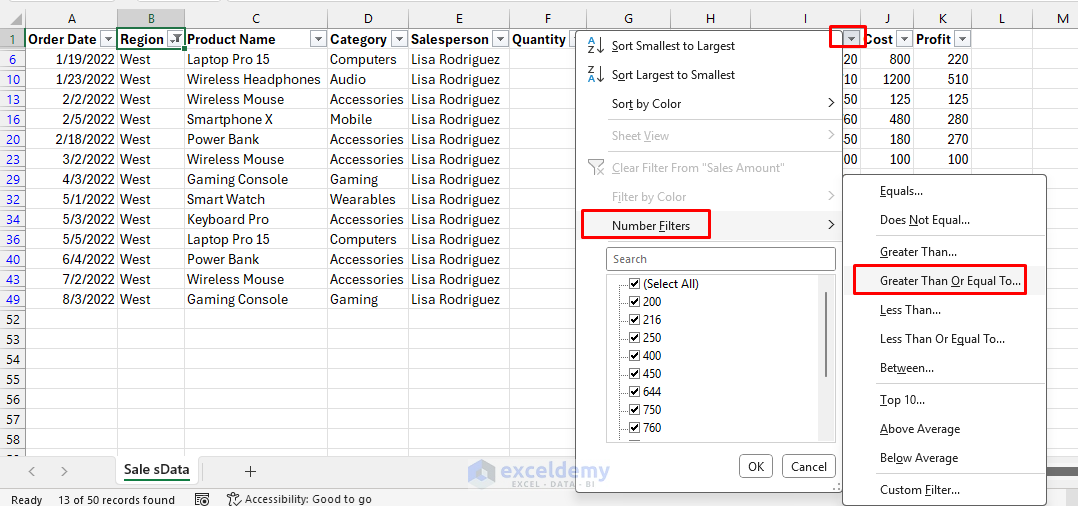Uncheck the 200 value checkbox
1078x506 pixels.
[635, 302]
